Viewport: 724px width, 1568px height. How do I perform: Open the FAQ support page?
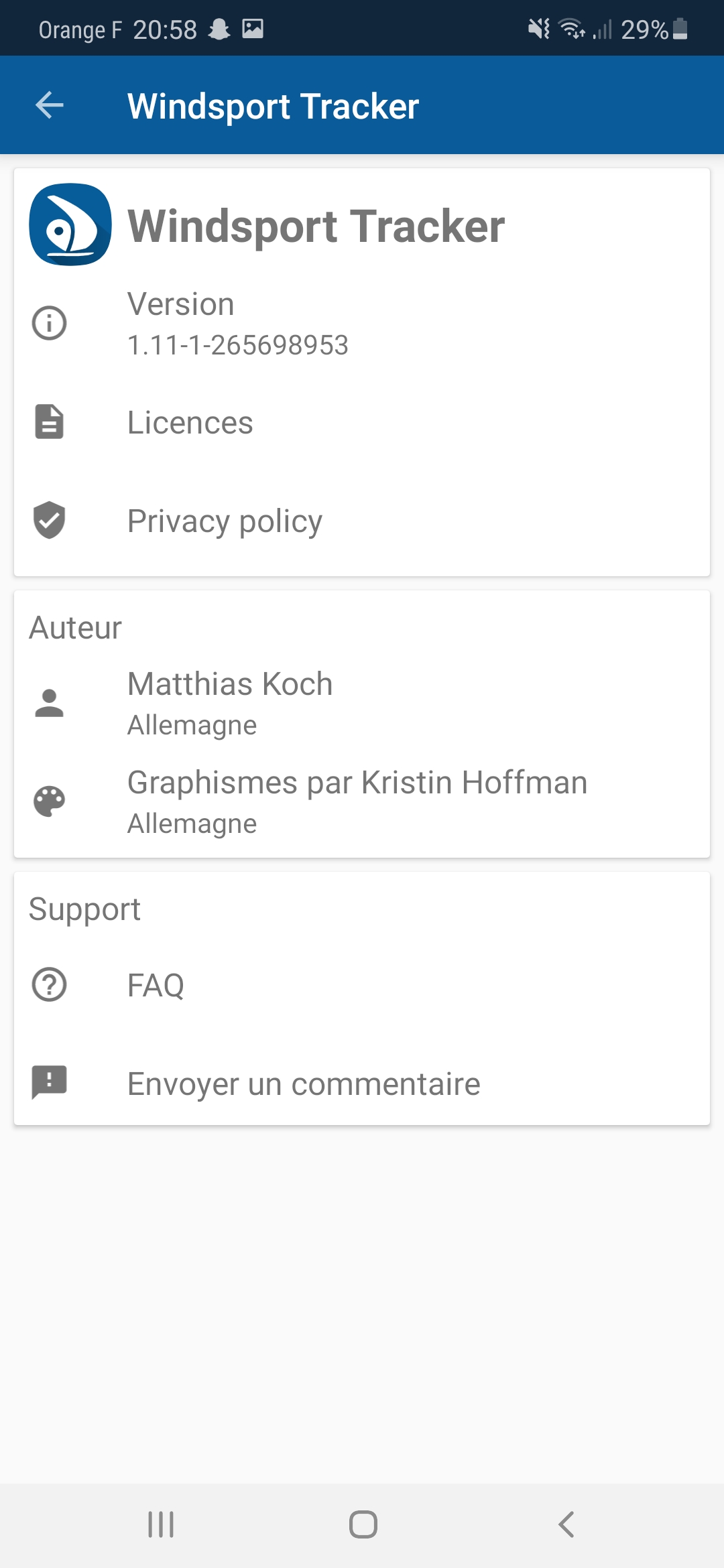coord(156,986)
